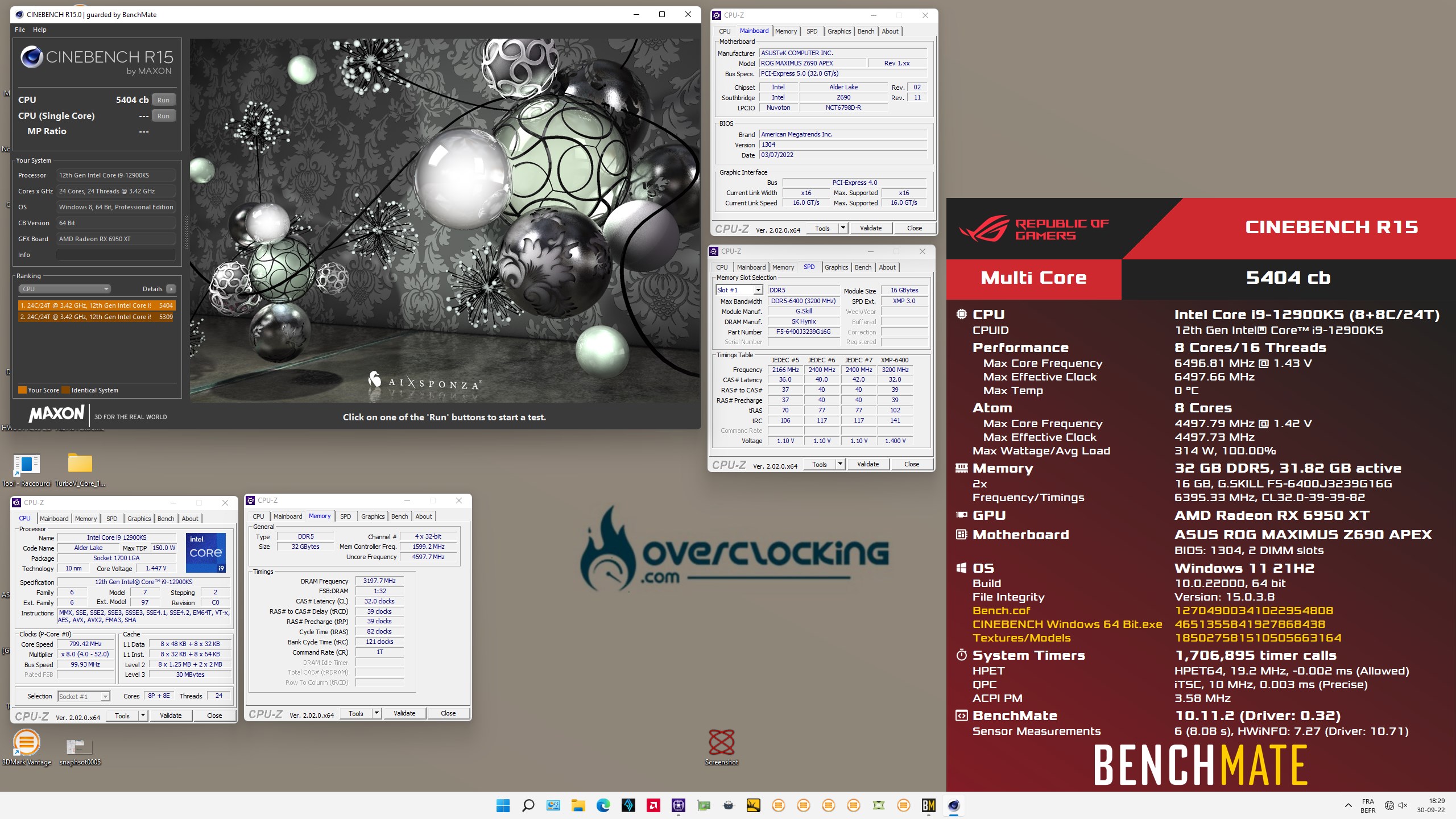Click Close button in CPU tab CPU-Z window
1456x819 pixels.
click(214, 715)
